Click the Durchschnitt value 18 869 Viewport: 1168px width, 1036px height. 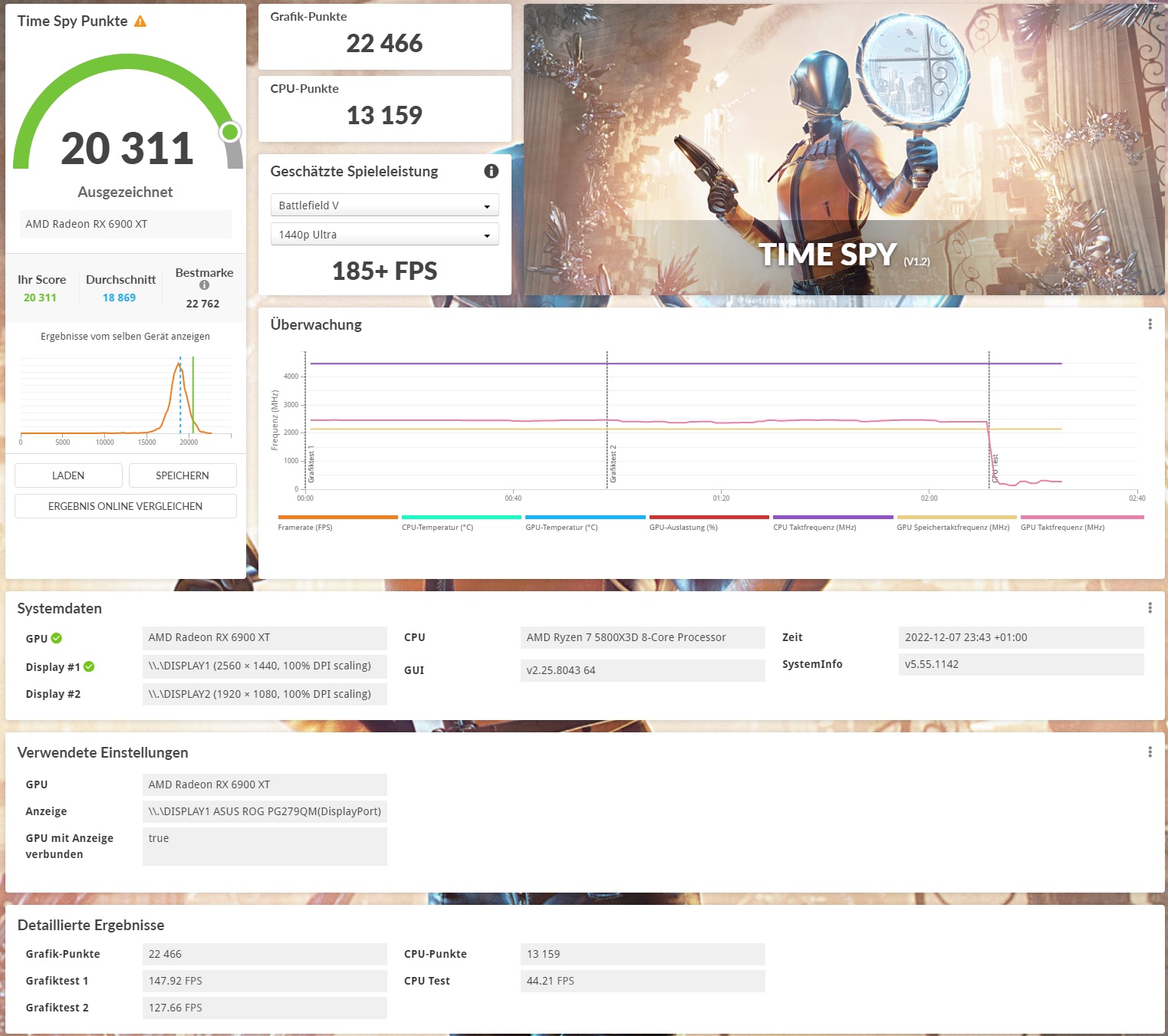tap(119, 298)
